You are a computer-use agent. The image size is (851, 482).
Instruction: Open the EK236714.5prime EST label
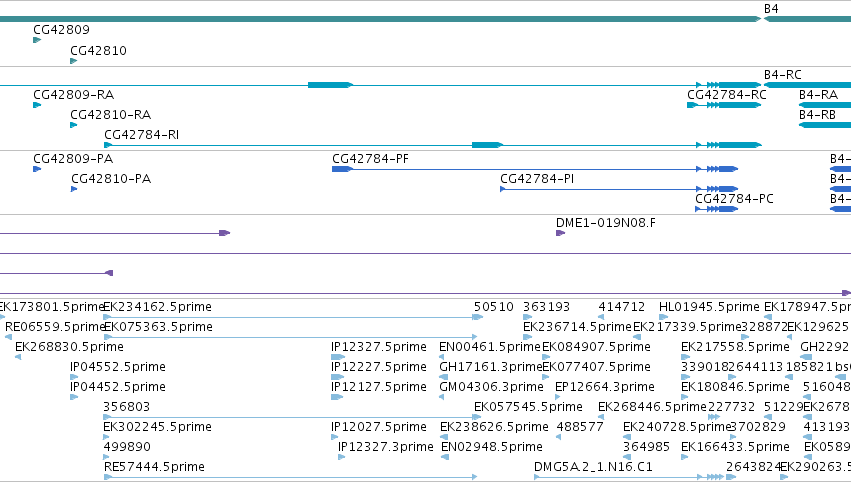click(x=577, y=327)
